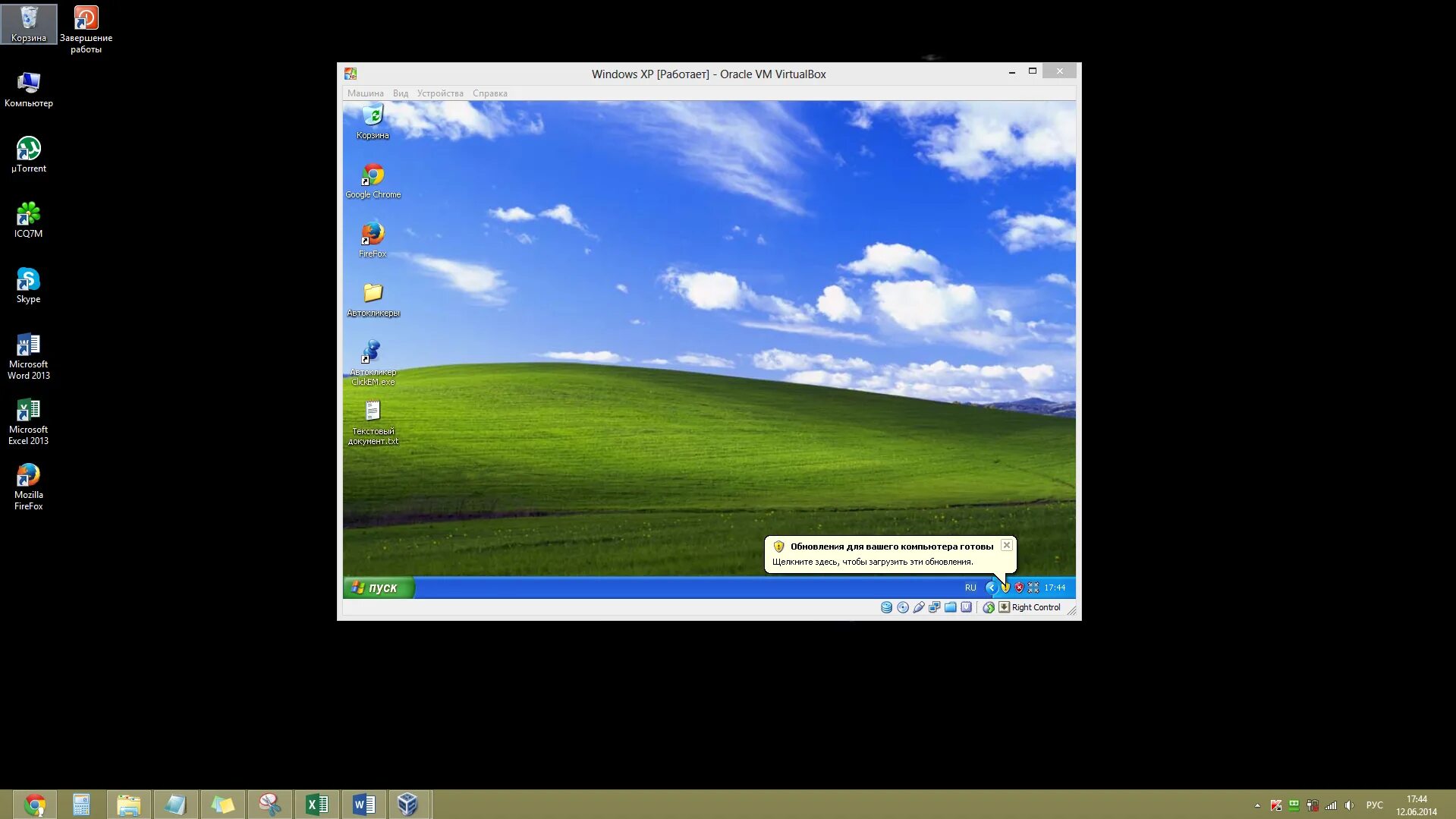
Task: Open the Машина menu in VirtualBox
Action: [365, 93]
